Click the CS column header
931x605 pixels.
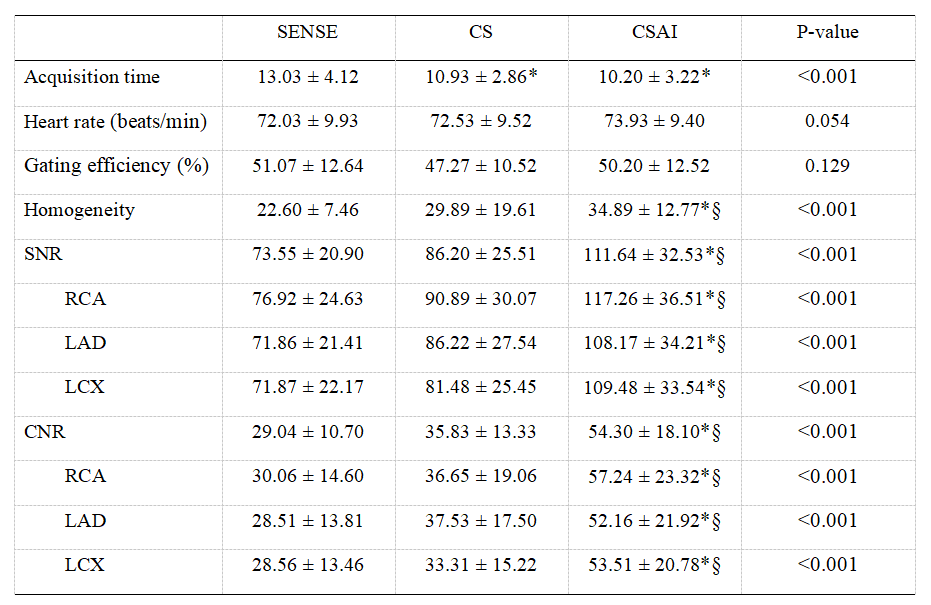point(481,32)
